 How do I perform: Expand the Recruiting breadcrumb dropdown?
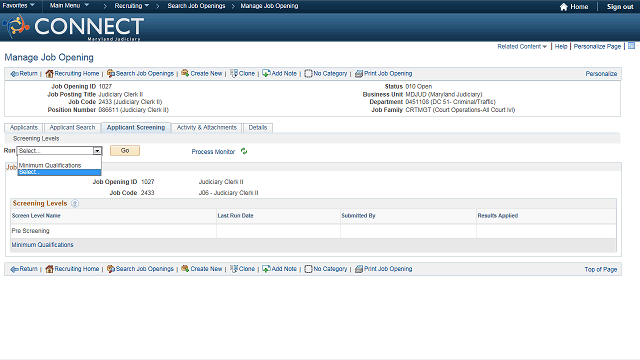click(x=131, y=6)
